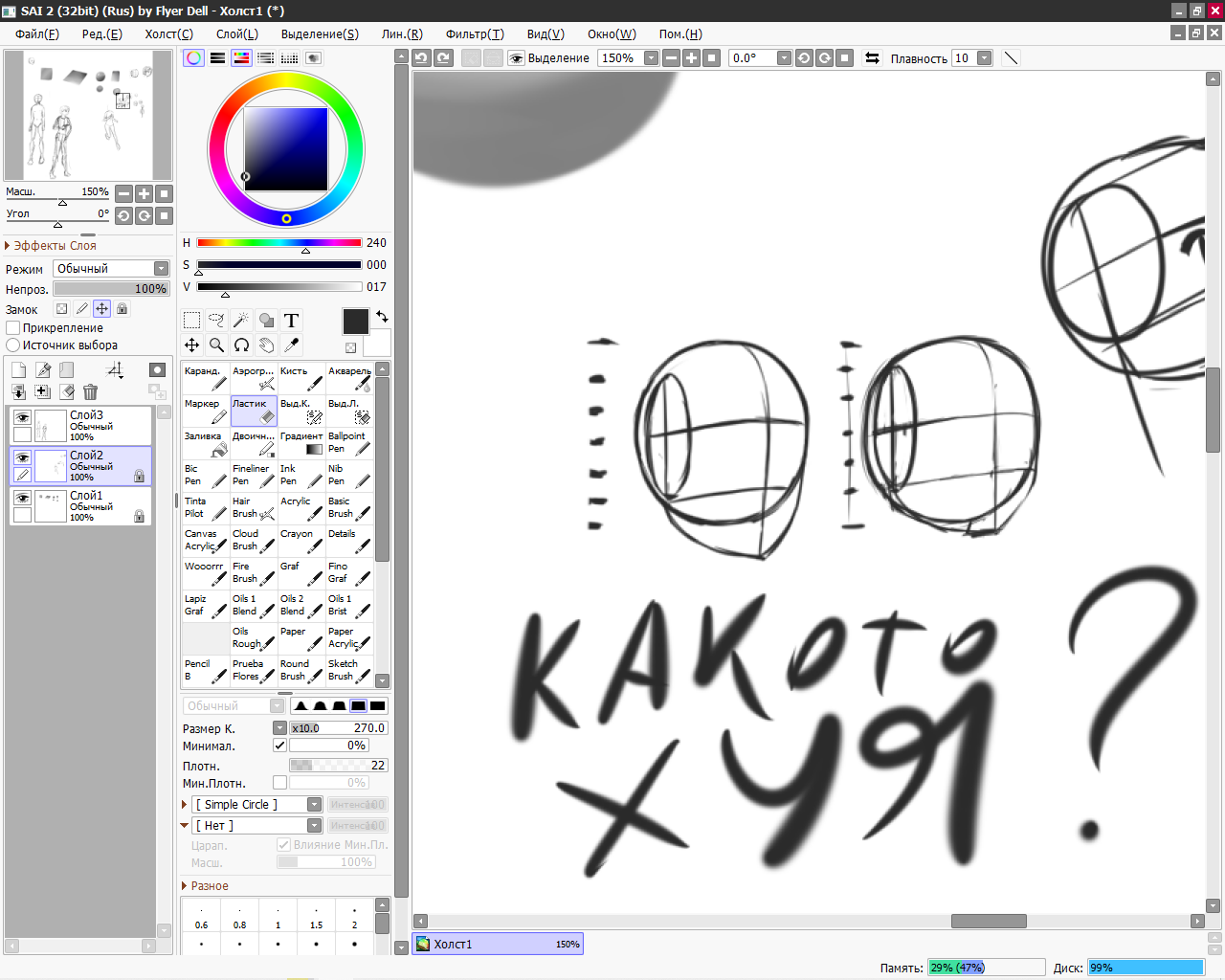Zoom out navigator with minus button

click(123, 193)
